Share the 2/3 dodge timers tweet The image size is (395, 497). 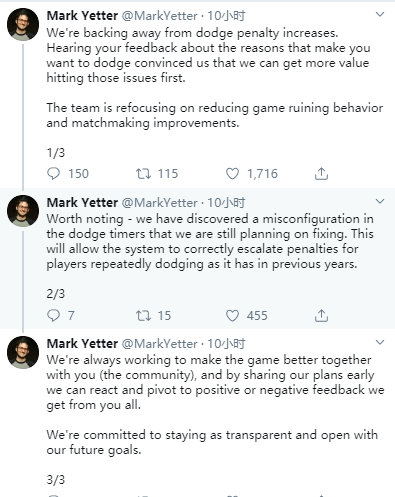[x=321, y=315]
